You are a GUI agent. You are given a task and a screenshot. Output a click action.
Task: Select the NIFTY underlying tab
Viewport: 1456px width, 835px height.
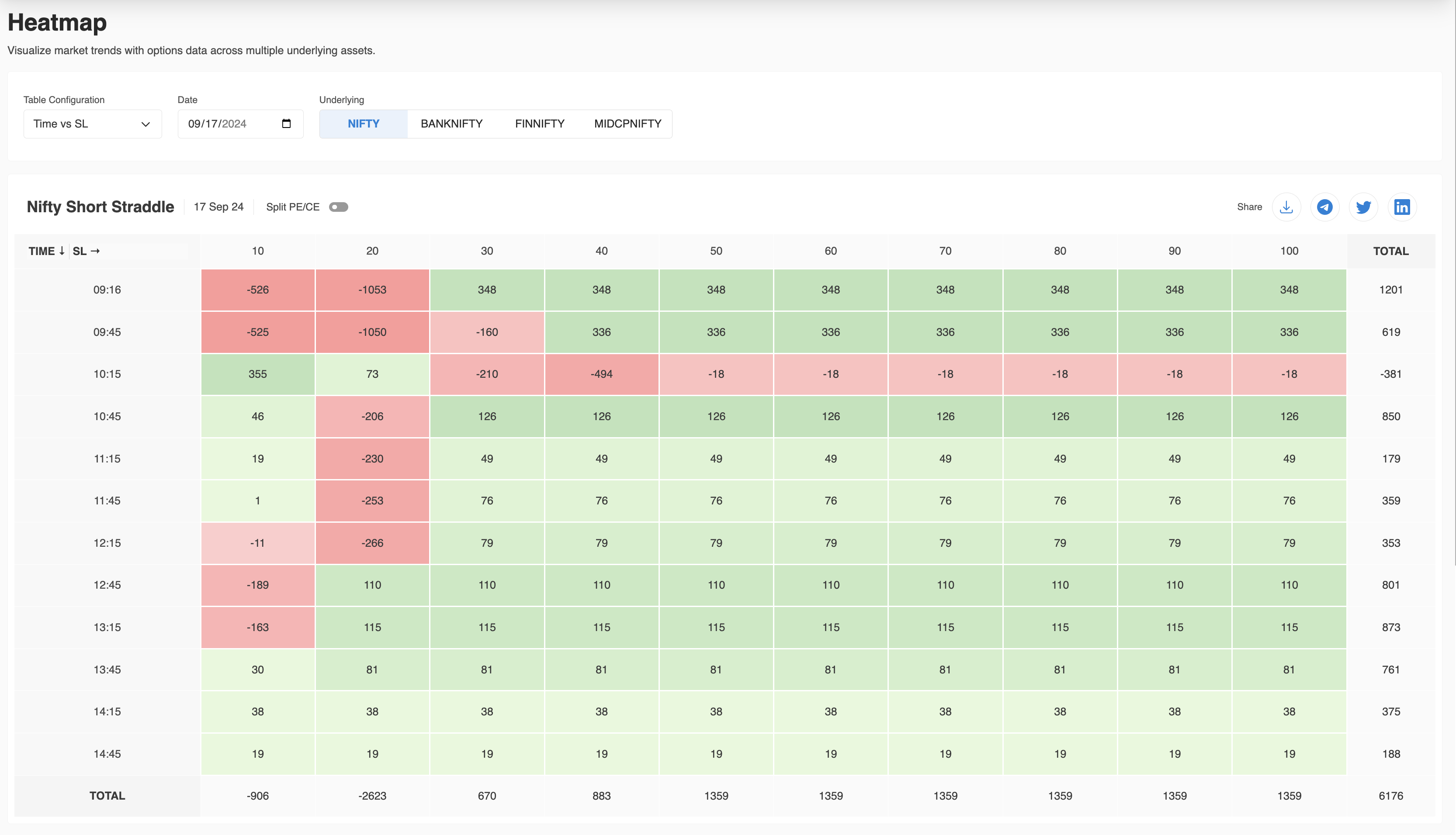pyautogui.click(x=363, y=124)
